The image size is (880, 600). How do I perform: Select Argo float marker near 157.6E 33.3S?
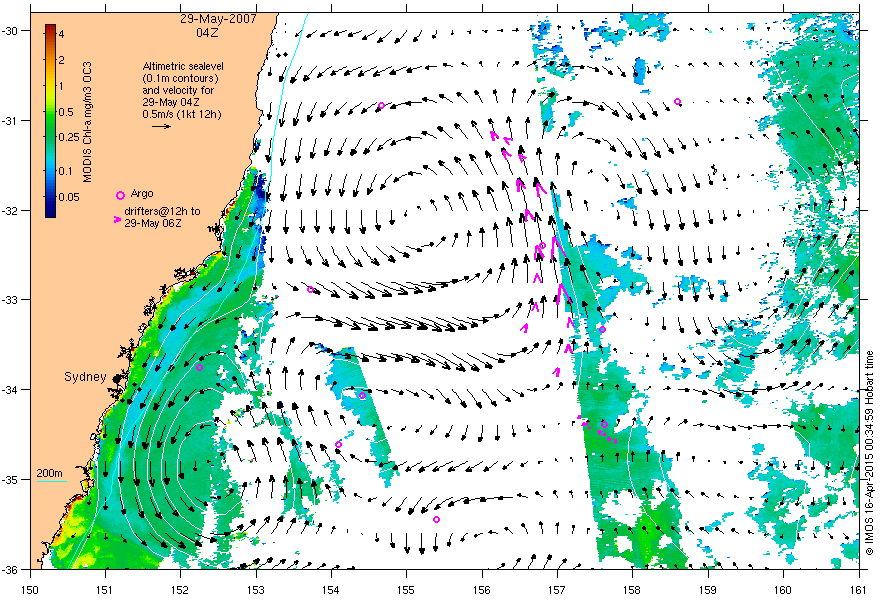pos(602,329)
